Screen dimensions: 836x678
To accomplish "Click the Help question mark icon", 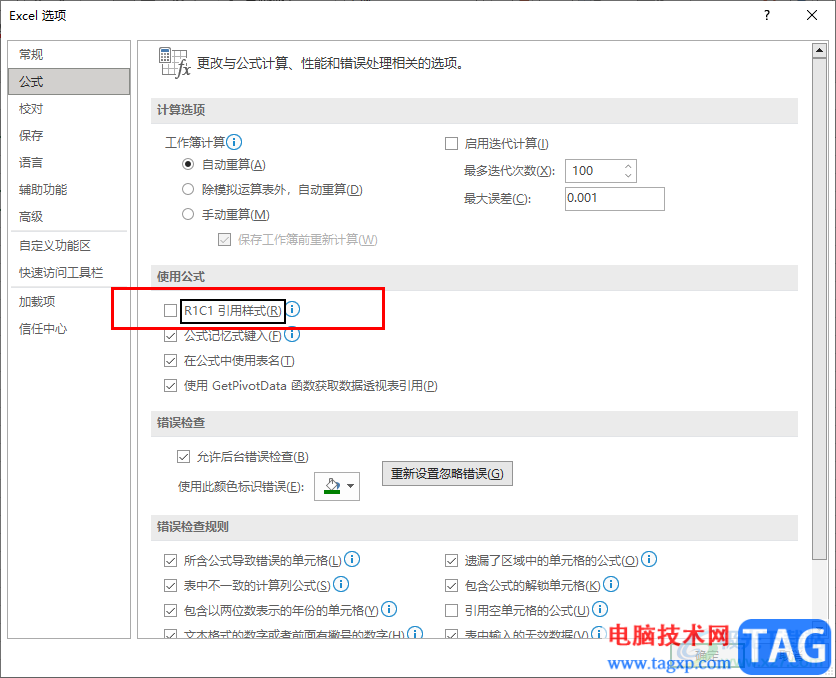I will [x=767, y=15].
